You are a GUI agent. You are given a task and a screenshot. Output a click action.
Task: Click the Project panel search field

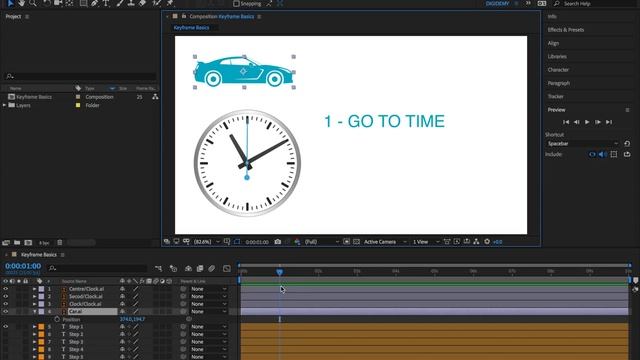click(81, 76)
